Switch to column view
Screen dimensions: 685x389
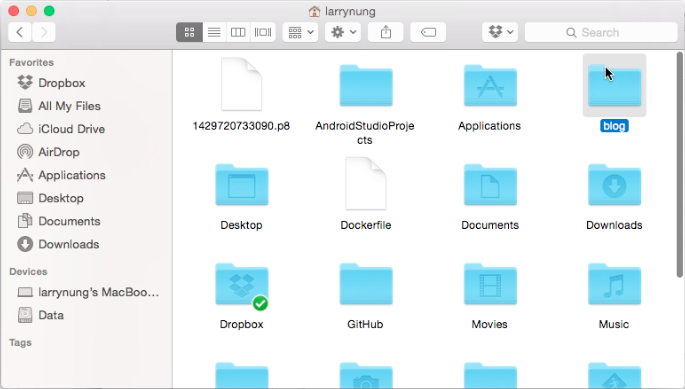238,32
